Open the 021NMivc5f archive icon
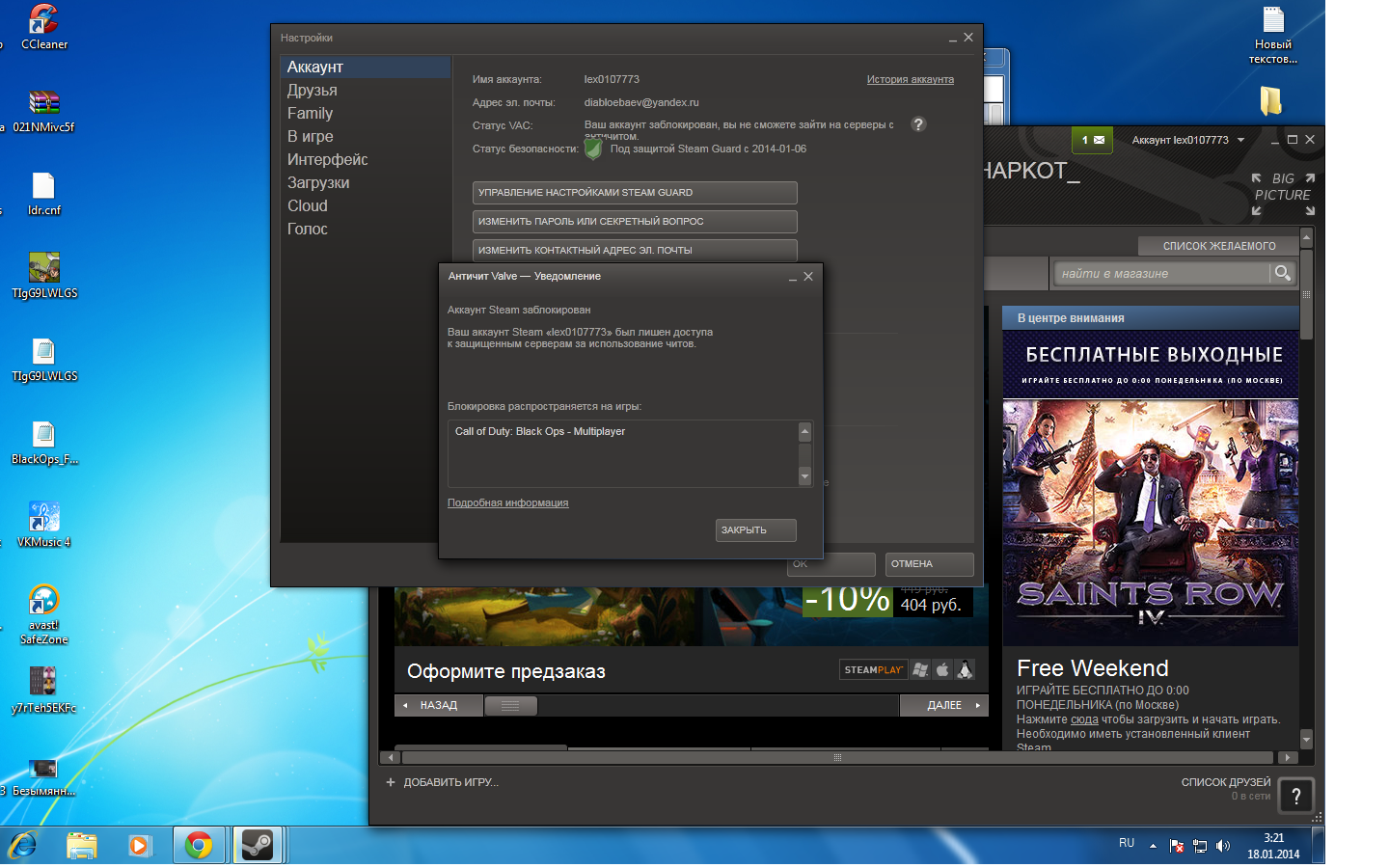 pos(43,110)
